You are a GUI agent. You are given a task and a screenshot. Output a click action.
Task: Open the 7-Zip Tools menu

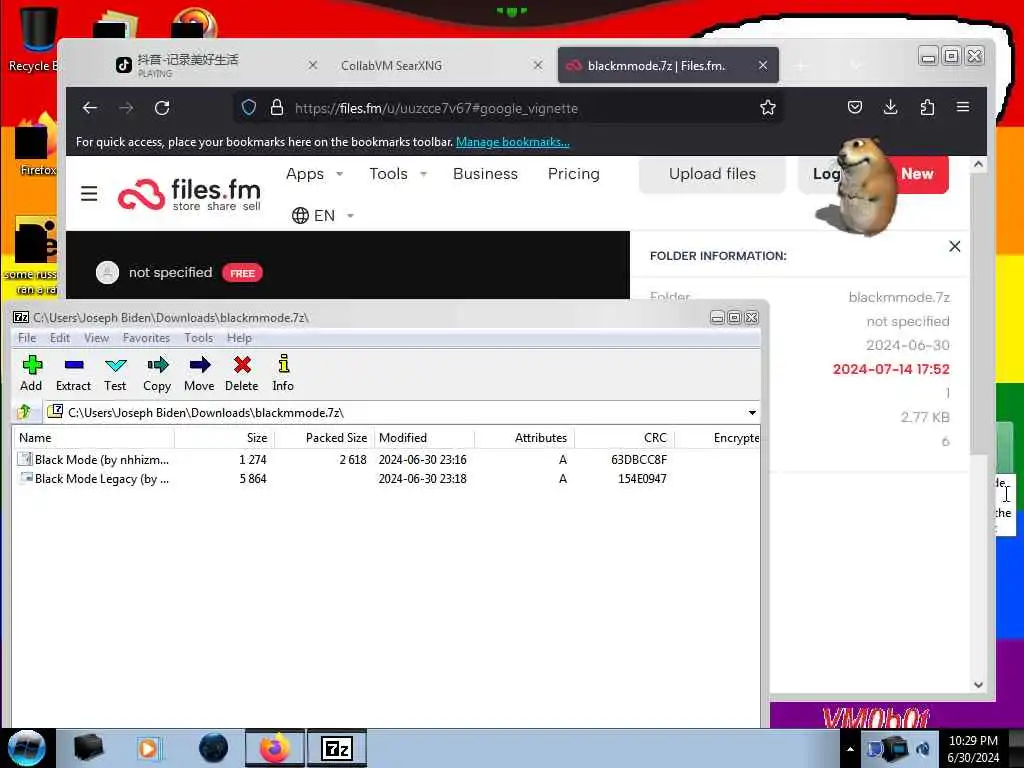[199, 338]
